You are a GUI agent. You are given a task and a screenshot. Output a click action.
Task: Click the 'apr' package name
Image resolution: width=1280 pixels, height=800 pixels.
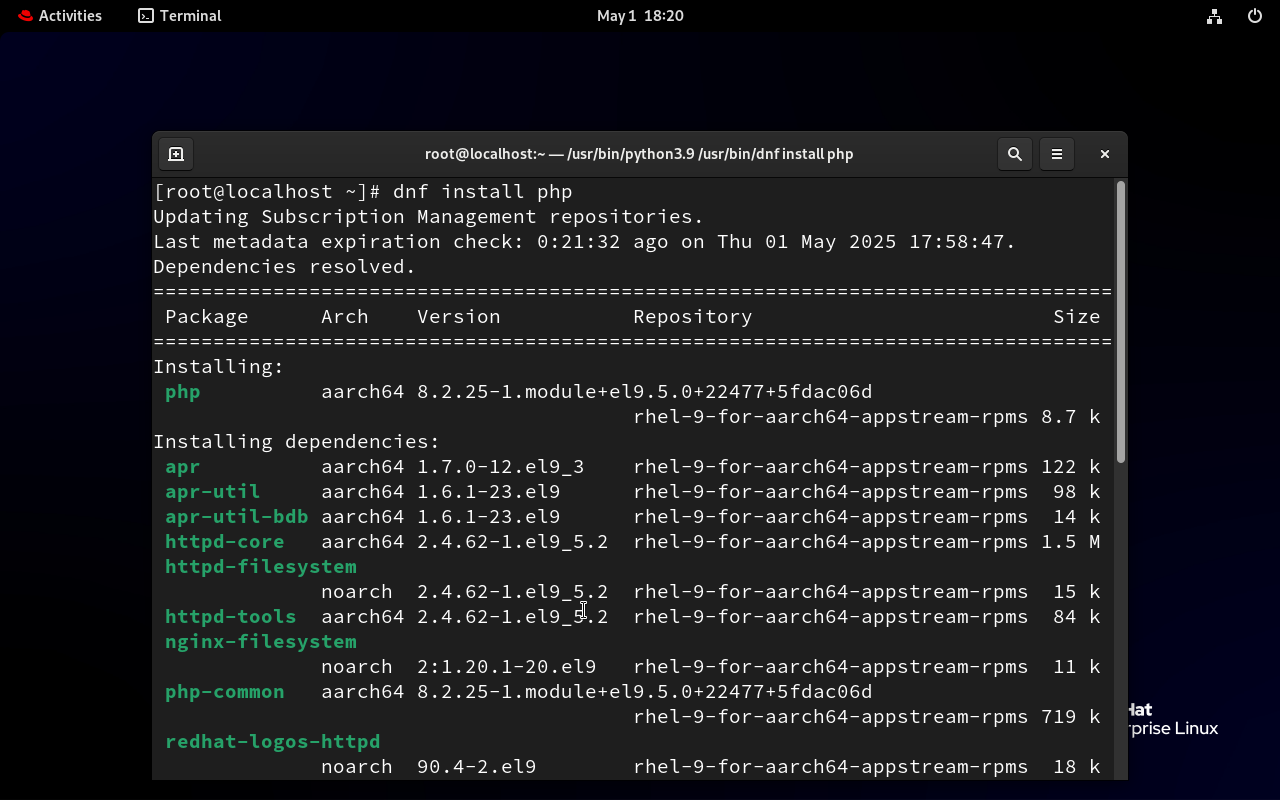click(x=183, y=467)
